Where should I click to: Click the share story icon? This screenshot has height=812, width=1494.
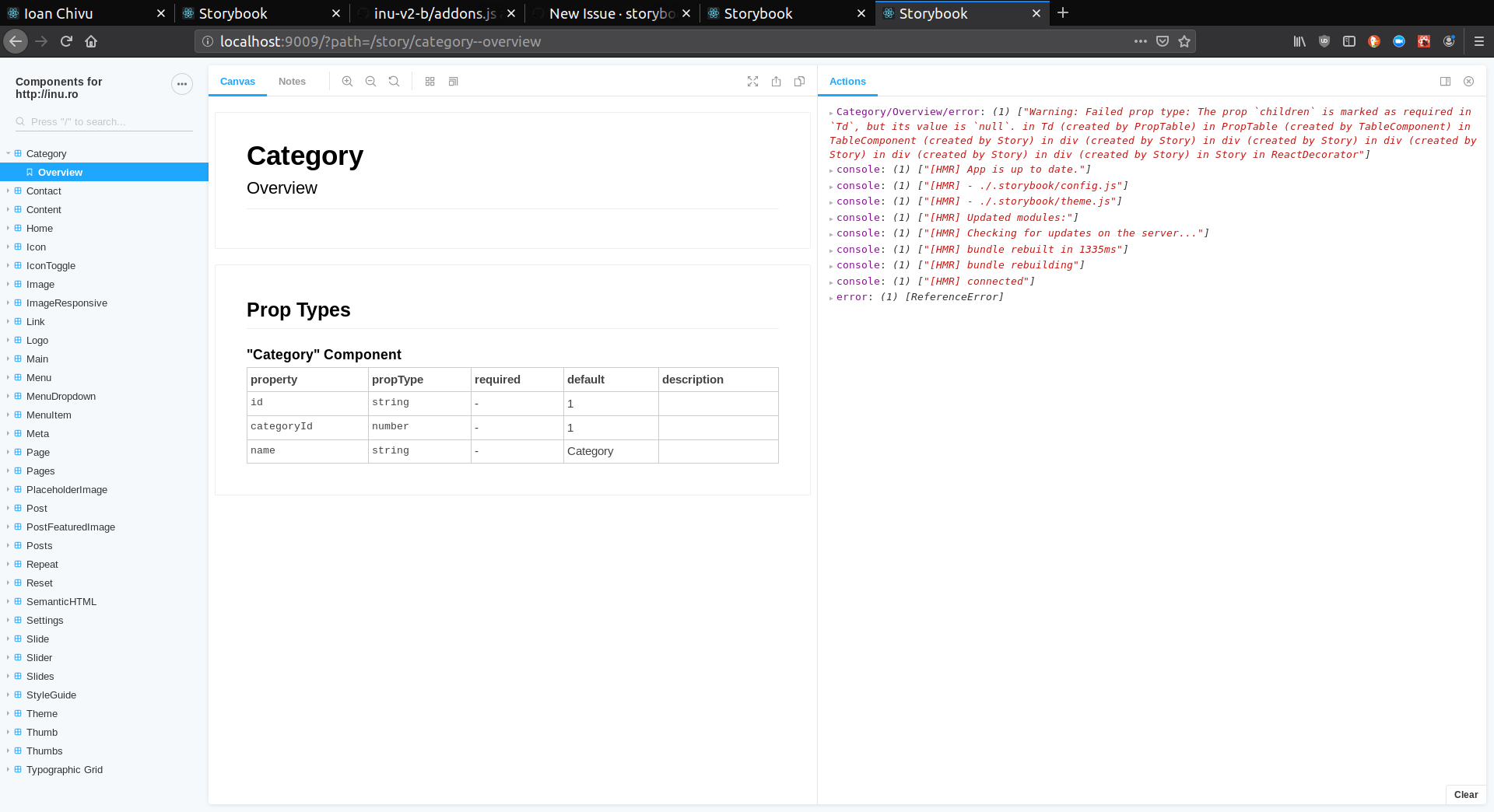coord(776,81)
